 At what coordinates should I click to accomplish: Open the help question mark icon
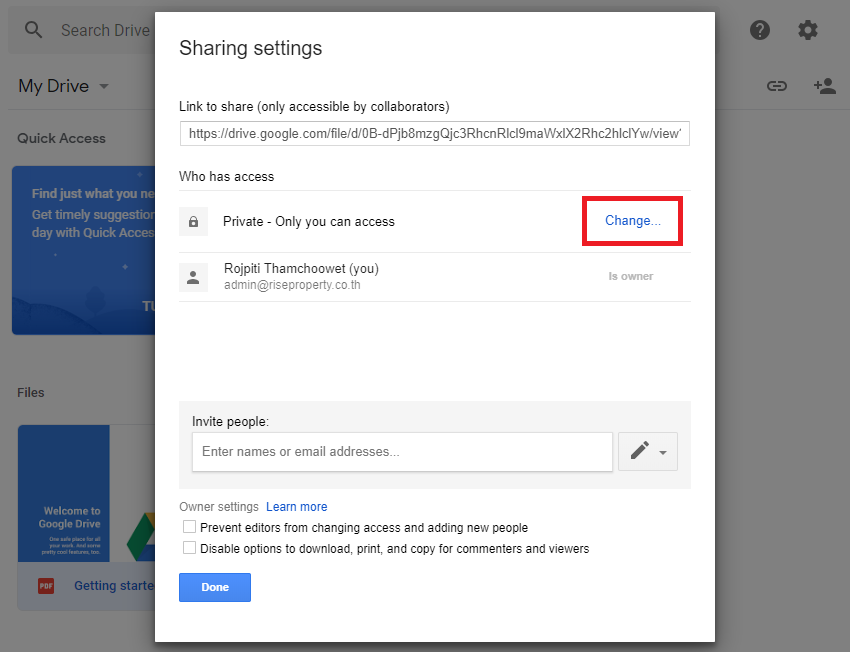click(760, 30)
